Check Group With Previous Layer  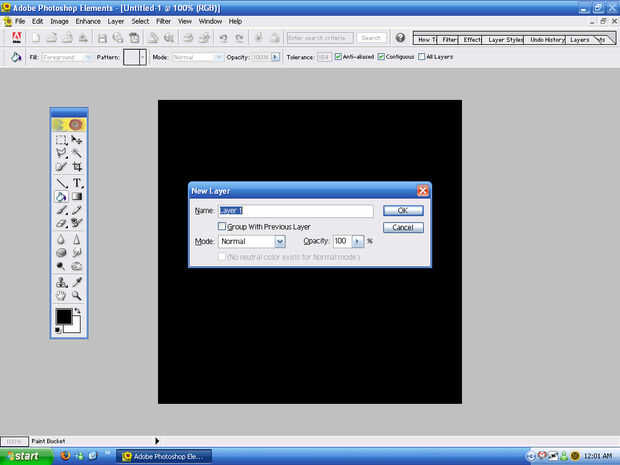click(222, 226)
